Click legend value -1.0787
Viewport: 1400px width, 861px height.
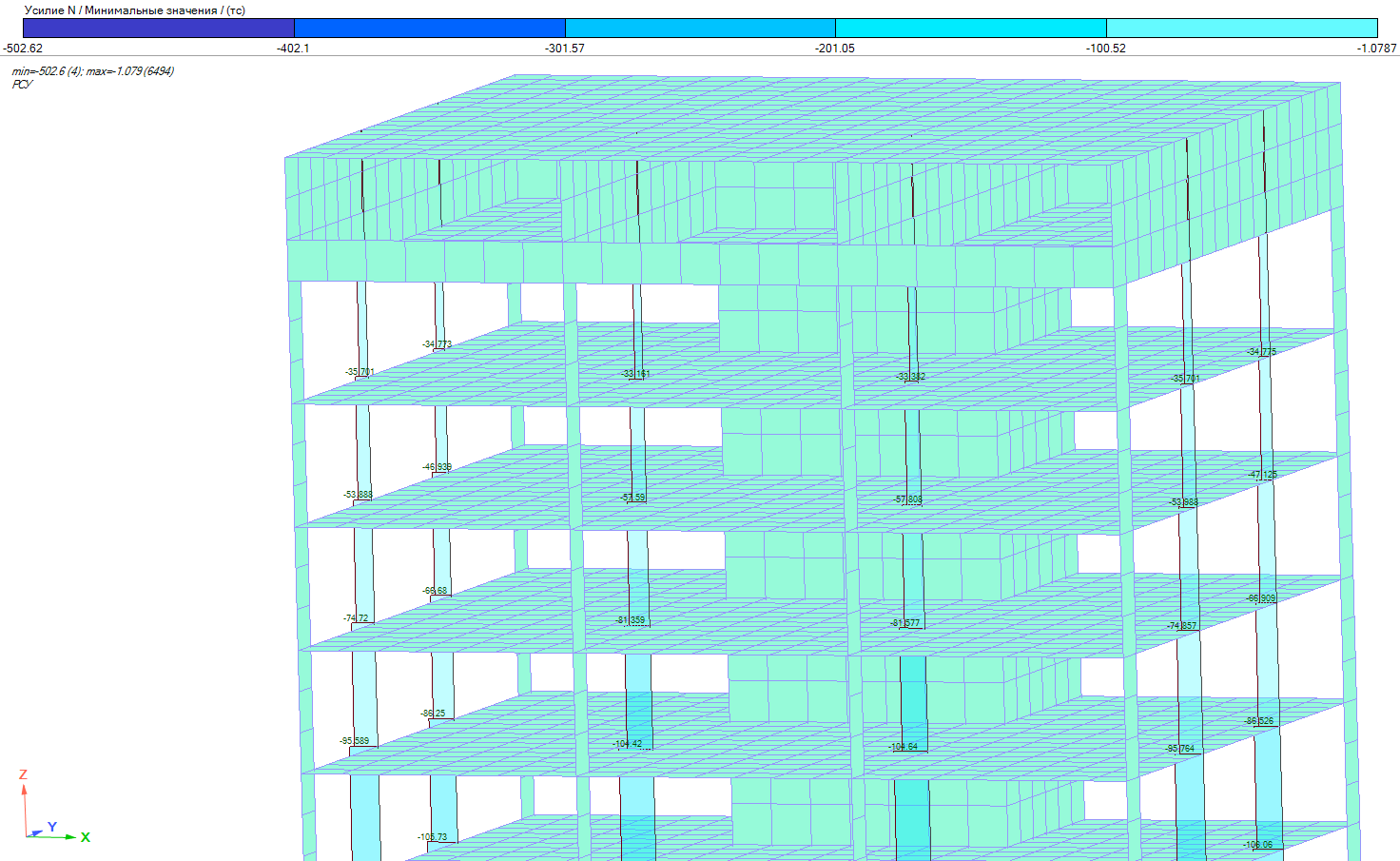pyautogui.click(x=1377, y=48)
